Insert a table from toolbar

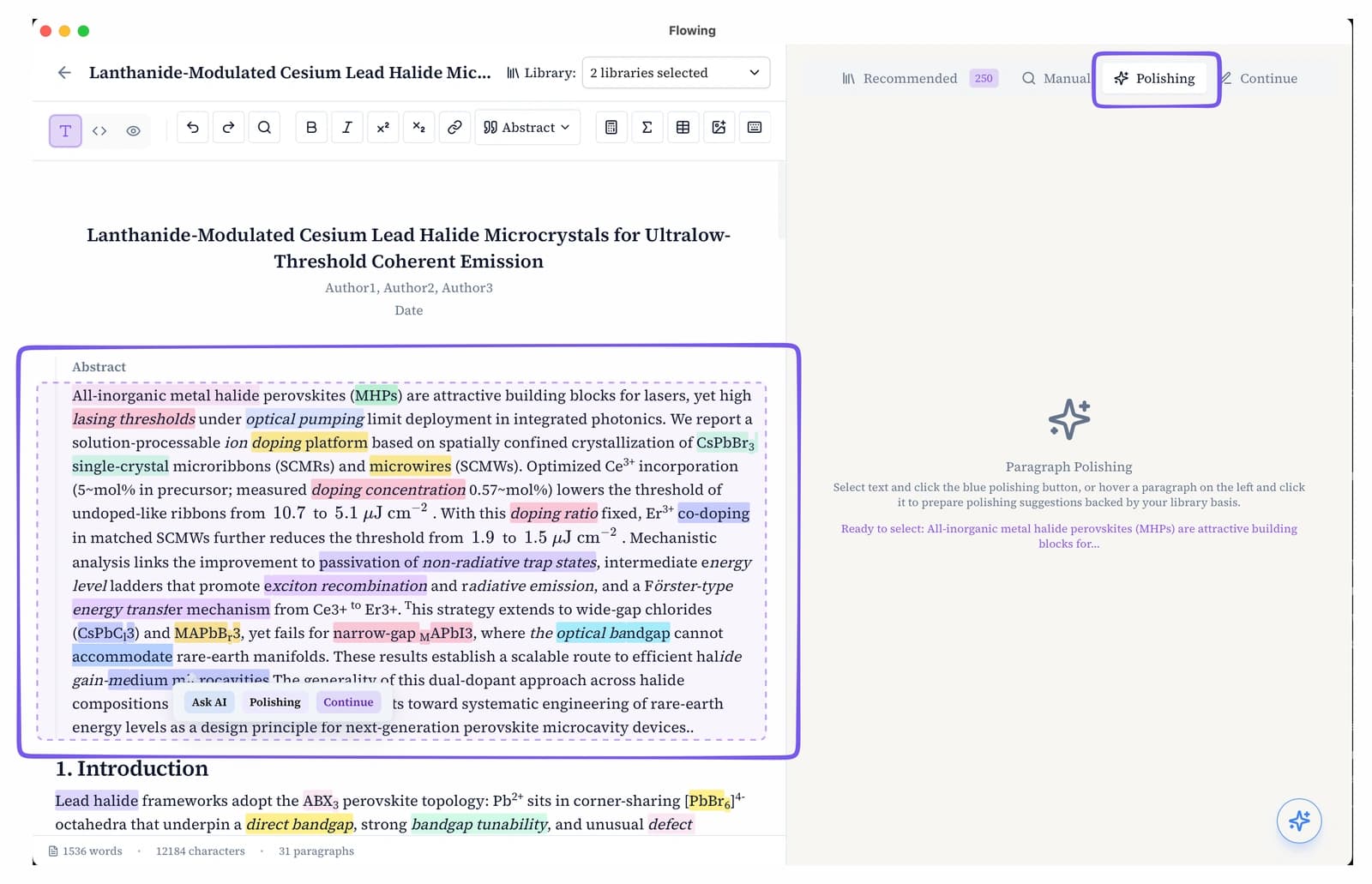683,128
